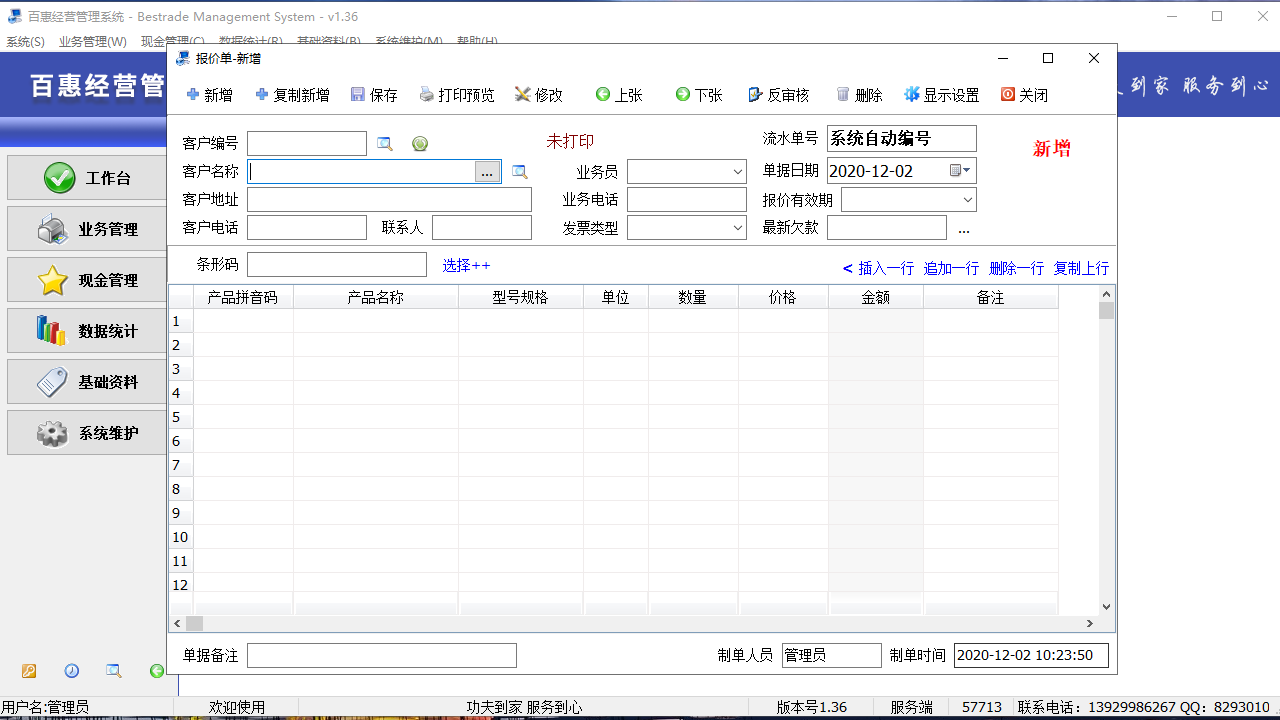Open the 报价有效期 dropdown
This screenshot has height=720, width=1280.
(x=966, y=199)
